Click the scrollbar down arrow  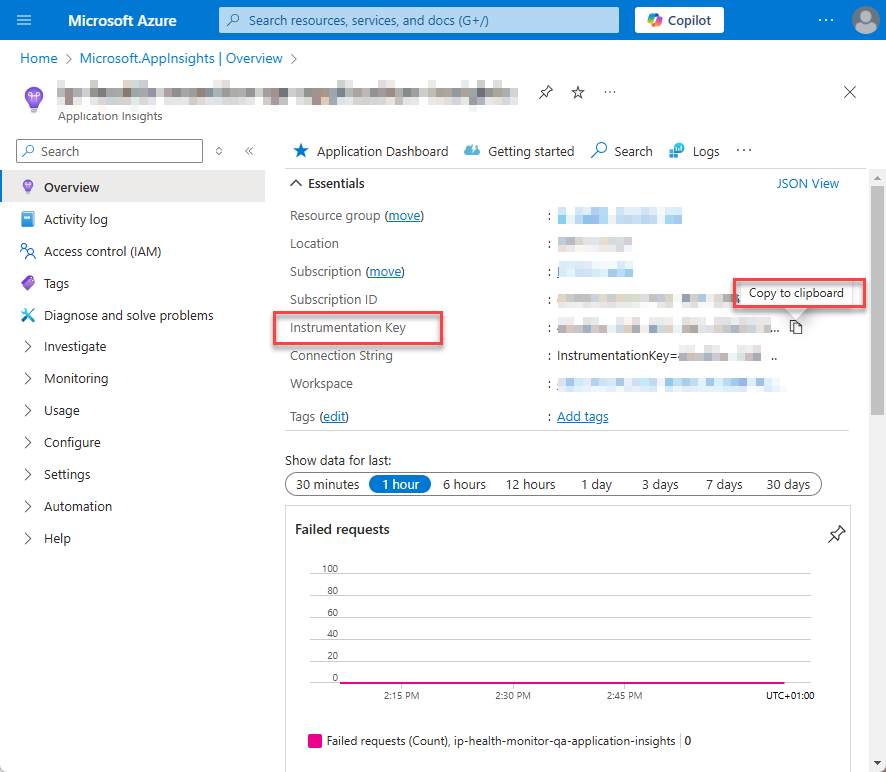click(877, 762)
